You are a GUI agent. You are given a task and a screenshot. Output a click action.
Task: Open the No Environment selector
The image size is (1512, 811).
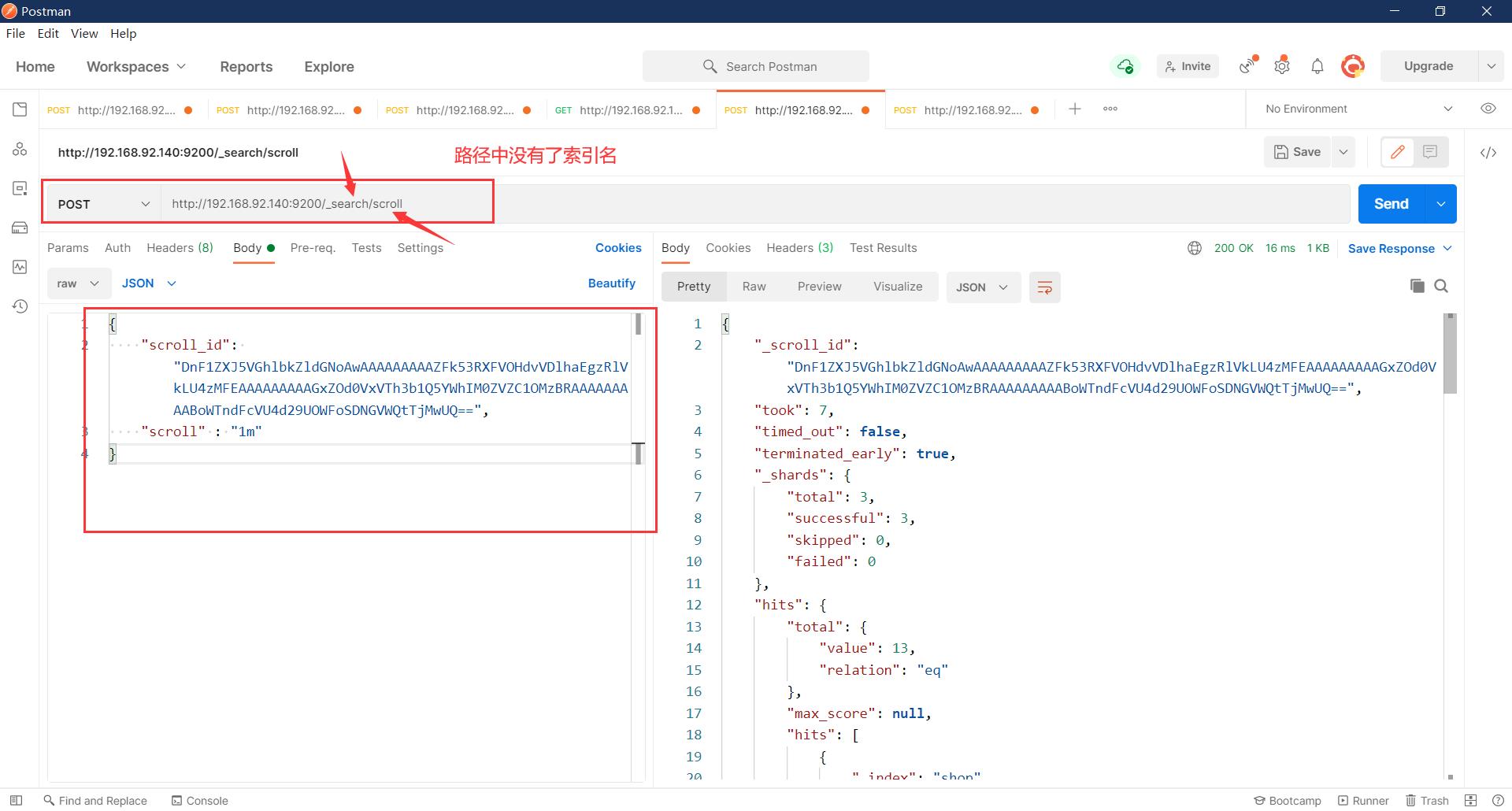[x=1358, y=109]
